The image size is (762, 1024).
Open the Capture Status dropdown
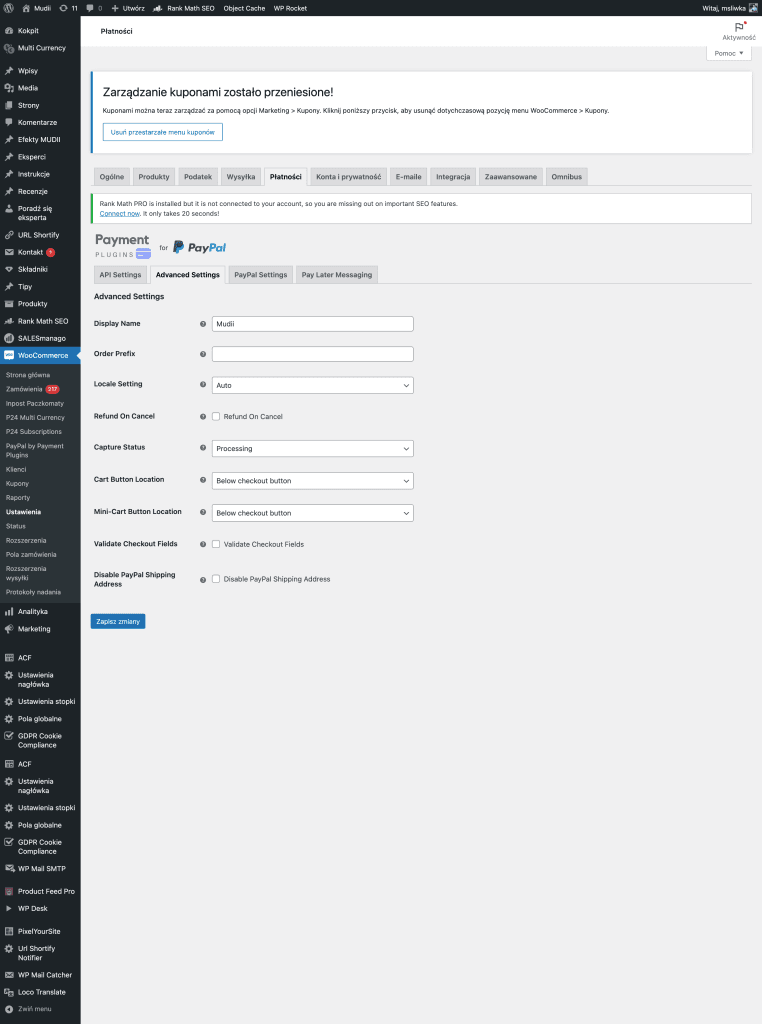(x=313, y=449)
